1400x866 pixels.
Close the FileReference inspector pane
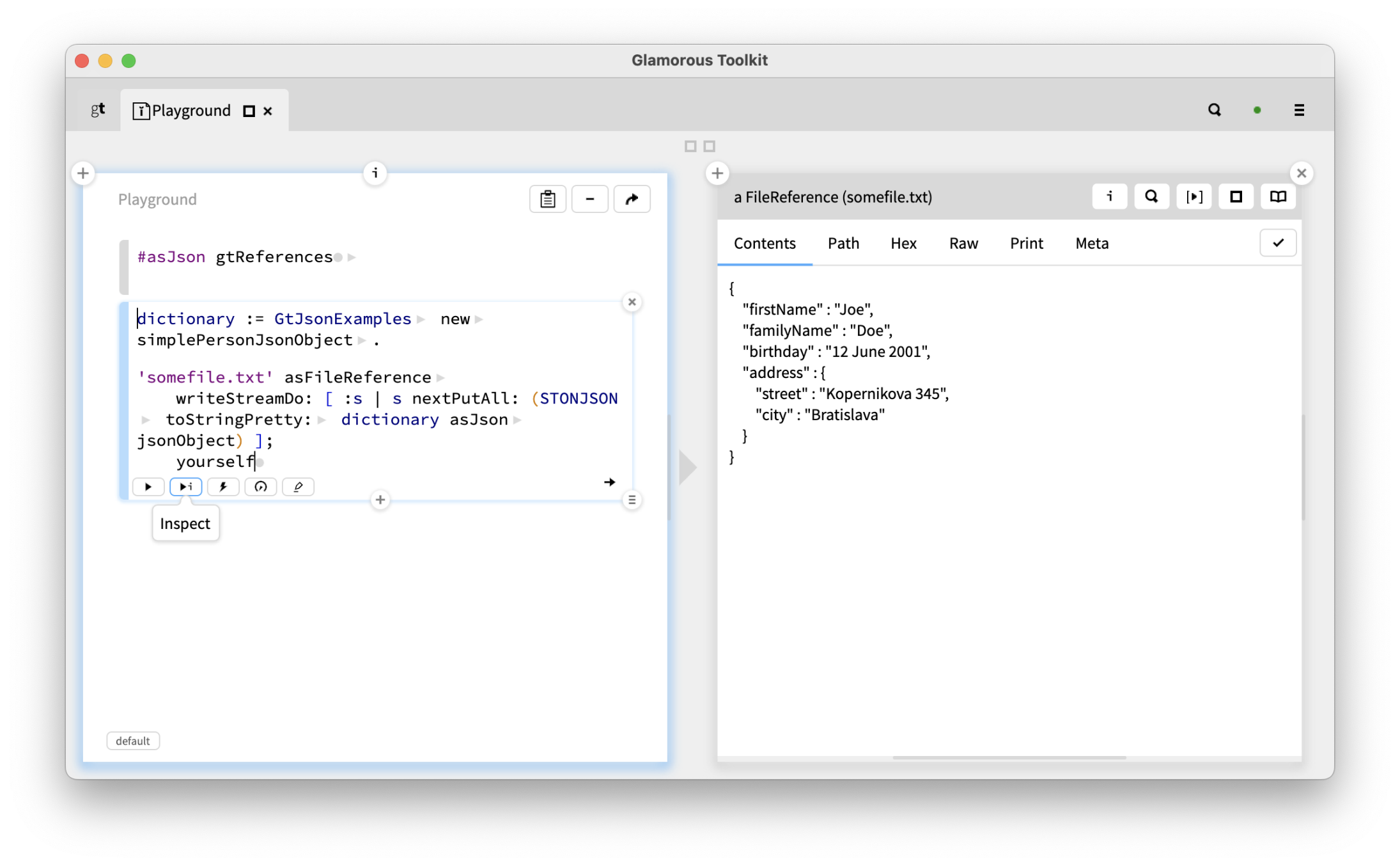pos(1302,173)
